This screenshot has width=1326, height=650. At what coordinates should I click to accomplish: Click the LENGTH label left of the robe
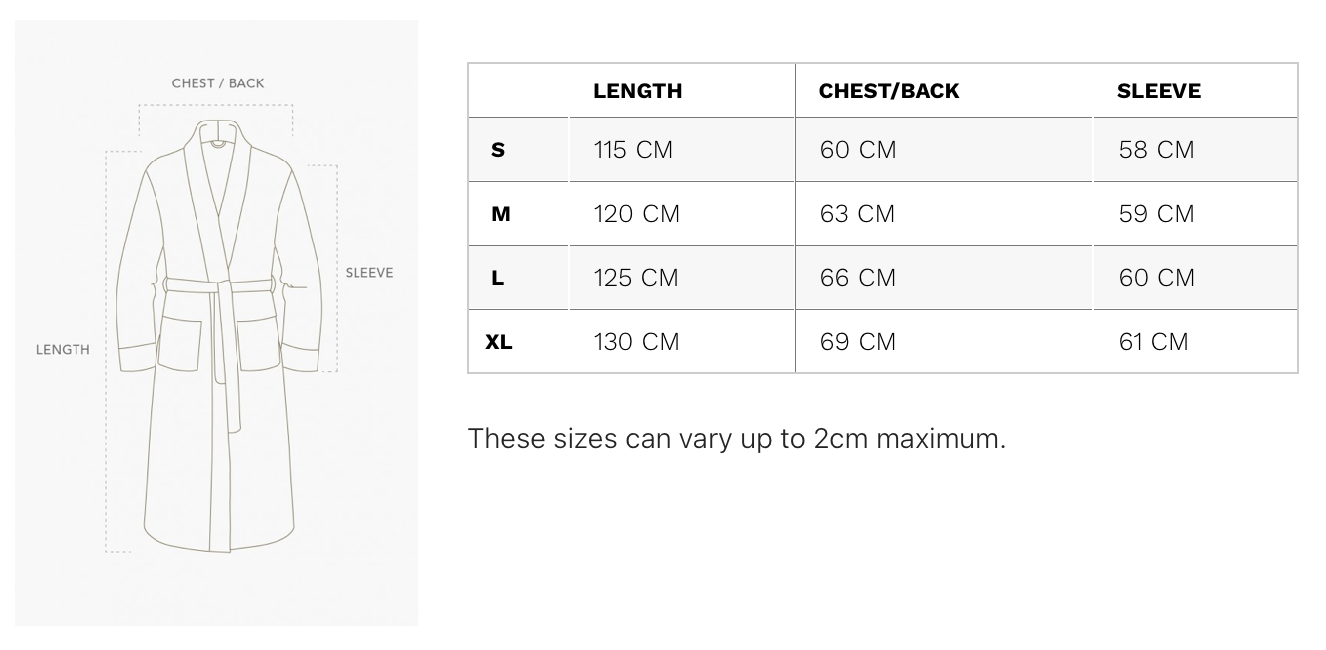click(x=63, y=349)
